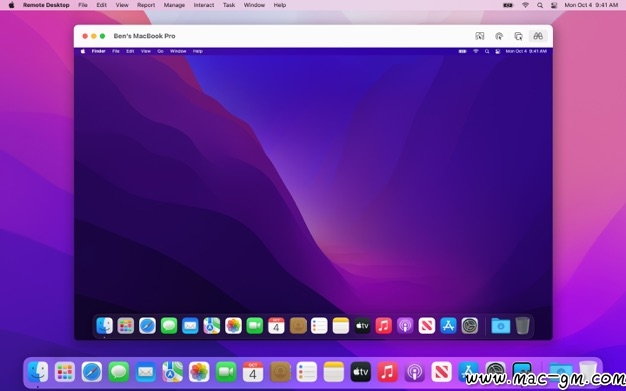626x391 pixels.
Task: Open Contacts in the remote MacBook dock
Action: pos(298,326)
